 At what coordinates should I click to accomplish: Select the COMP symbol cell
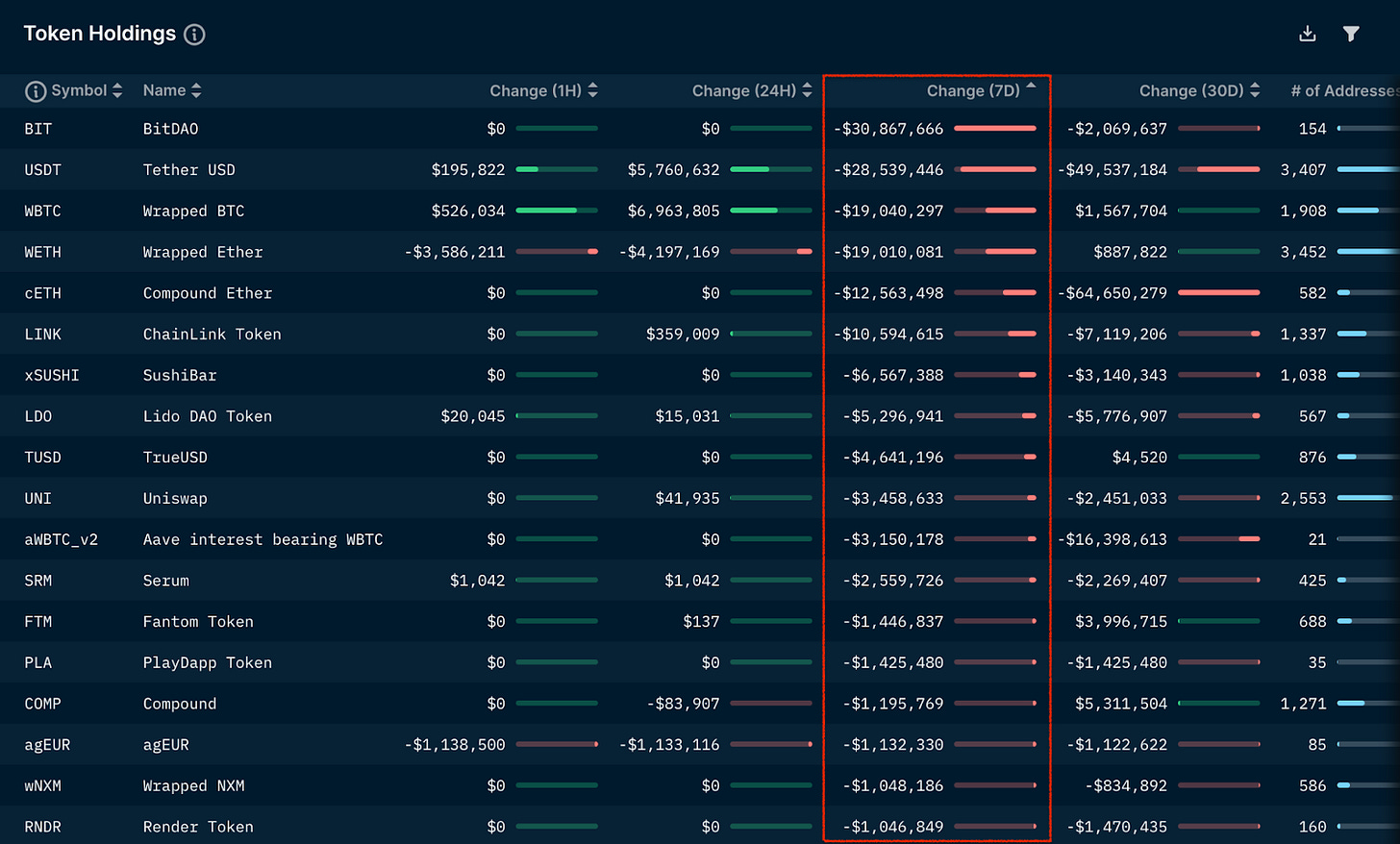pos(42,705)
